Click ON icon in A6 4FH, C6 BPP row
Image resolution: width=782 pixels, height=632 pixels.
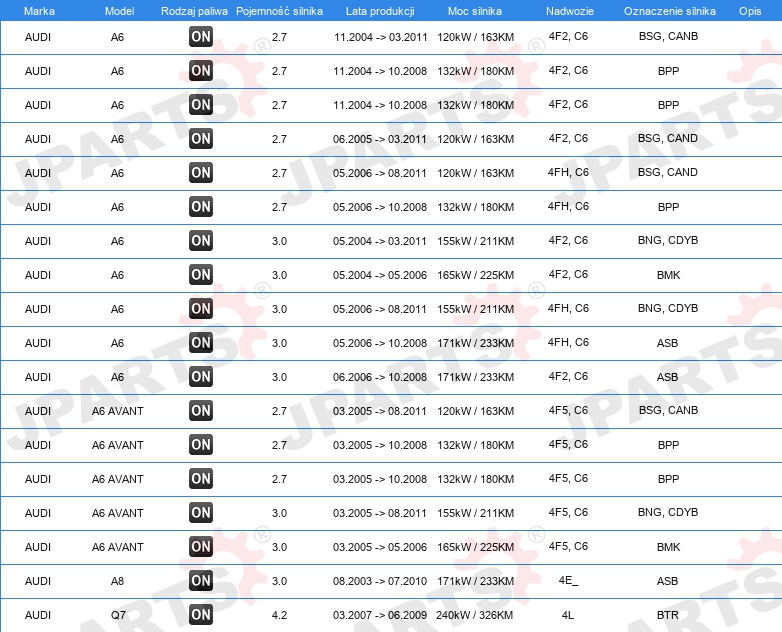201,207
